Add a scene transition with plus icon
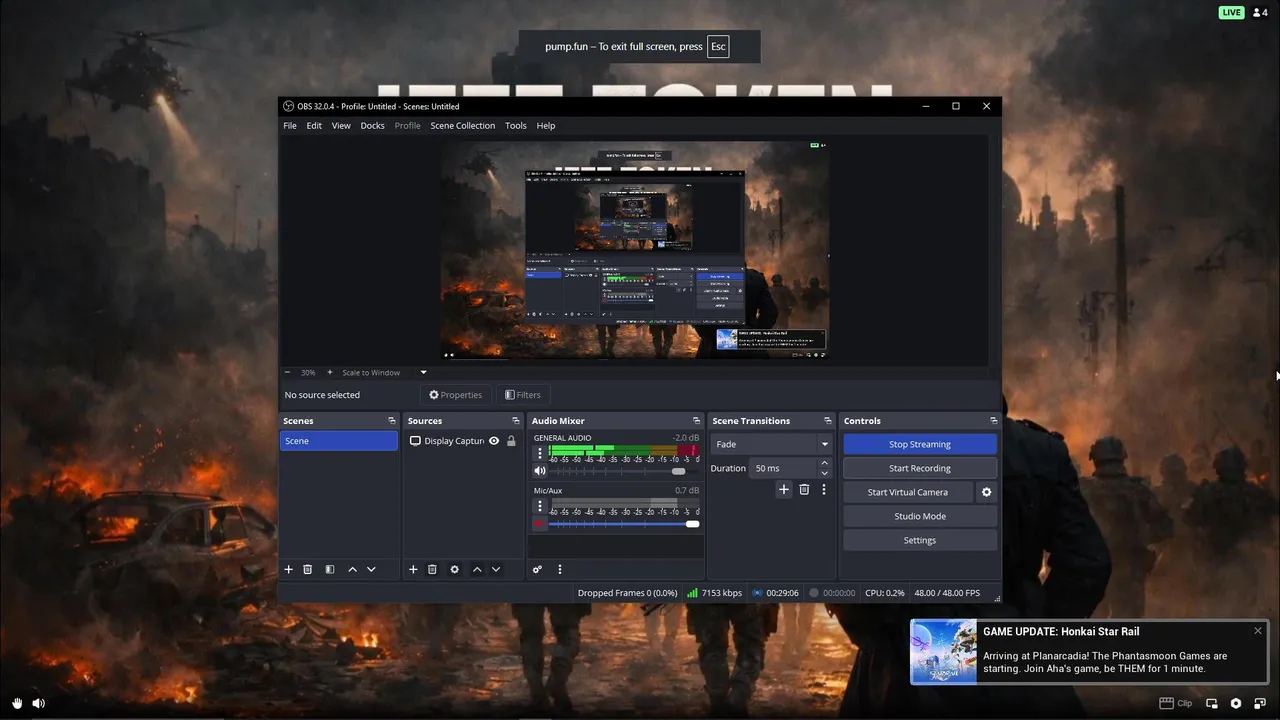The width and height of the screenshot is (1280, 720). [x=784, y=489]
